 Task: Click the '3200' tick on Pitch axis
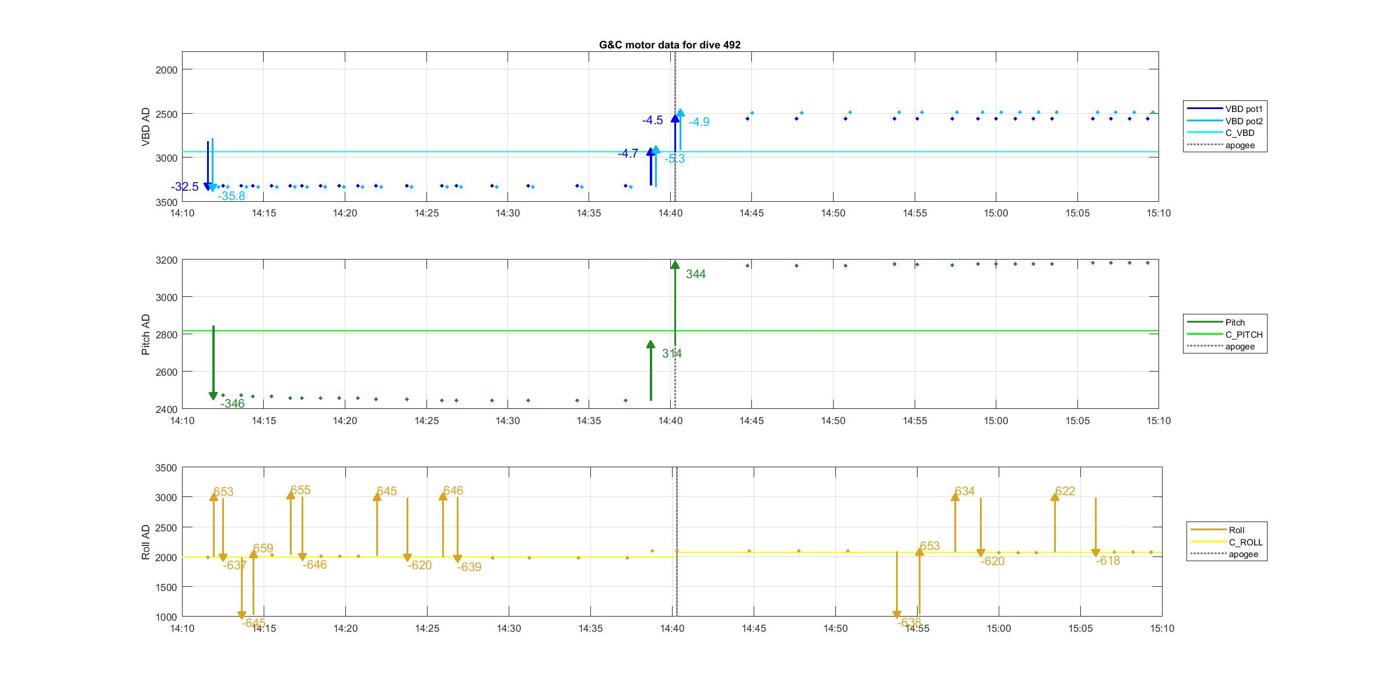[165, 260]
